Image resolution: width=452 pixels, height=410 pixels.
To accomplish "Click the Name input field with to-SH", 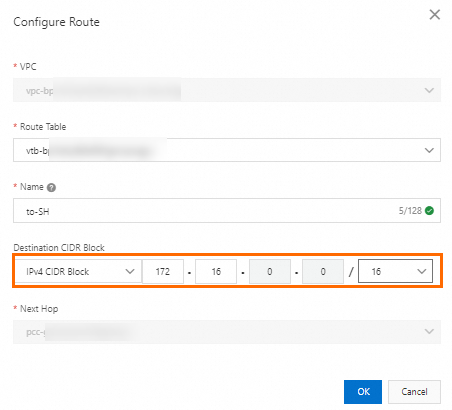I will pyautogui.click(x=227, y=211).
